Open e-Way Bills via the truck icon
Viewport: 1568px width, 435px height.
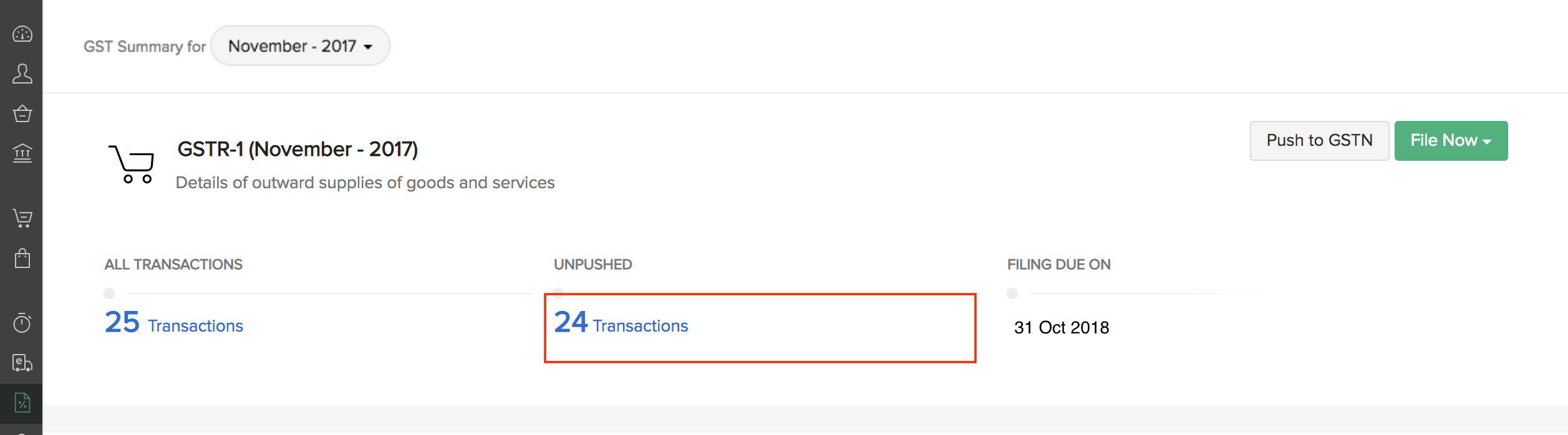click(x=22, y=363)
